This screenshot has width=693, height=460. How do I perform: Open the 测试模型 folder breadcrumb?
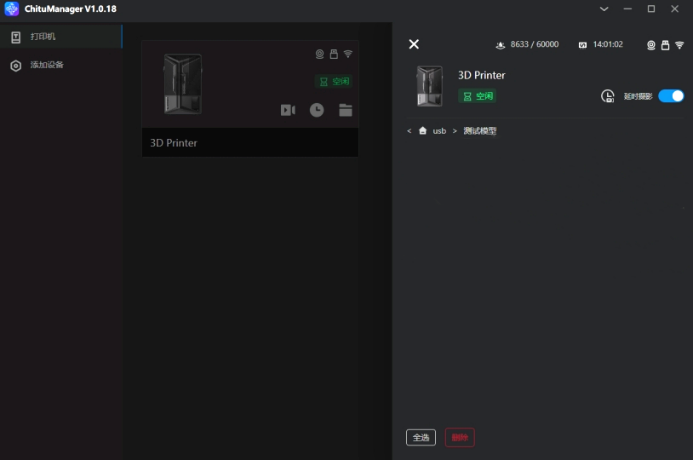tap(480, 131)
